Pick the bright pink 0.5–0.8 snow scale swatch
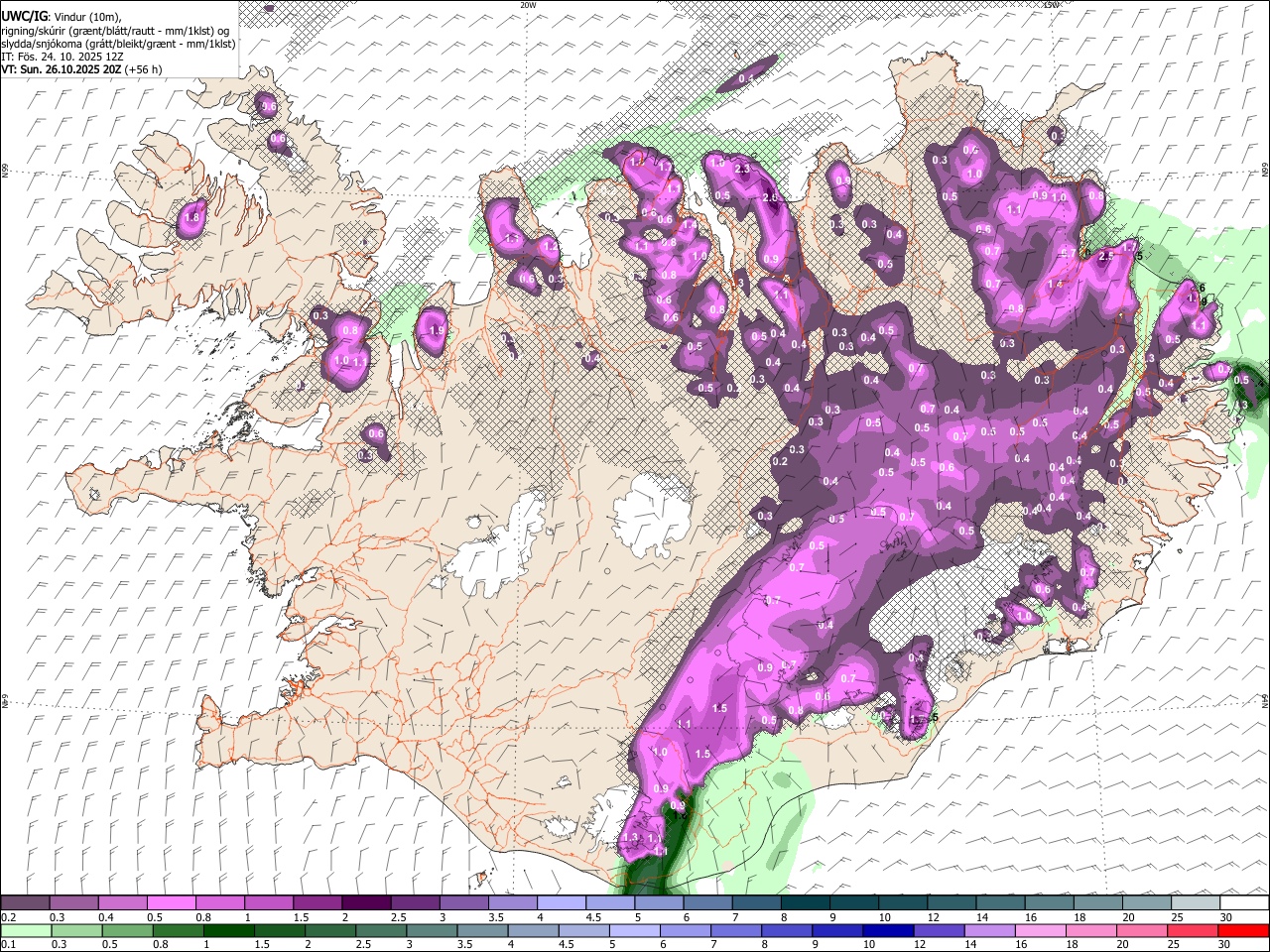 point(171,903)
